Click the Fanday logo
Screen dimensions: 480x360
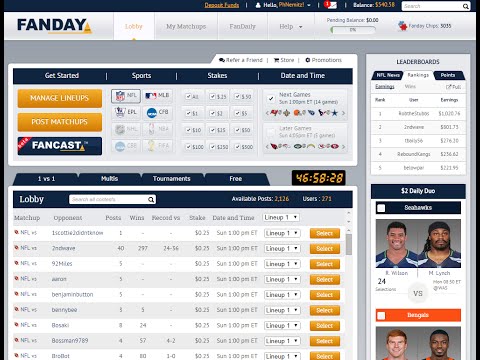(x=54, y=26)
